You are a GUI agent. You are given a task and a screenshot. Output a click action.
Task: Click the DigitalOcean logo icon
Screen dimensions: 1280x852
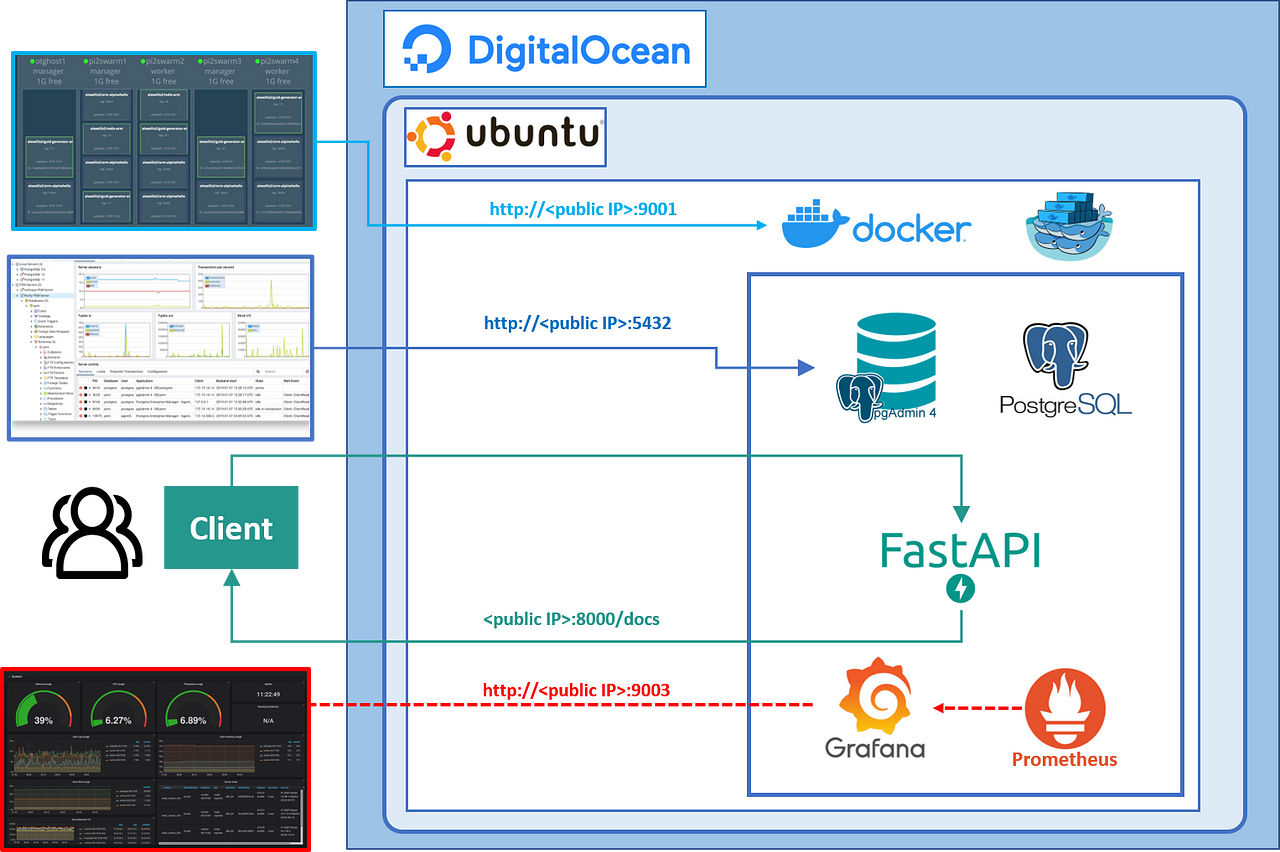pos(429,50)
